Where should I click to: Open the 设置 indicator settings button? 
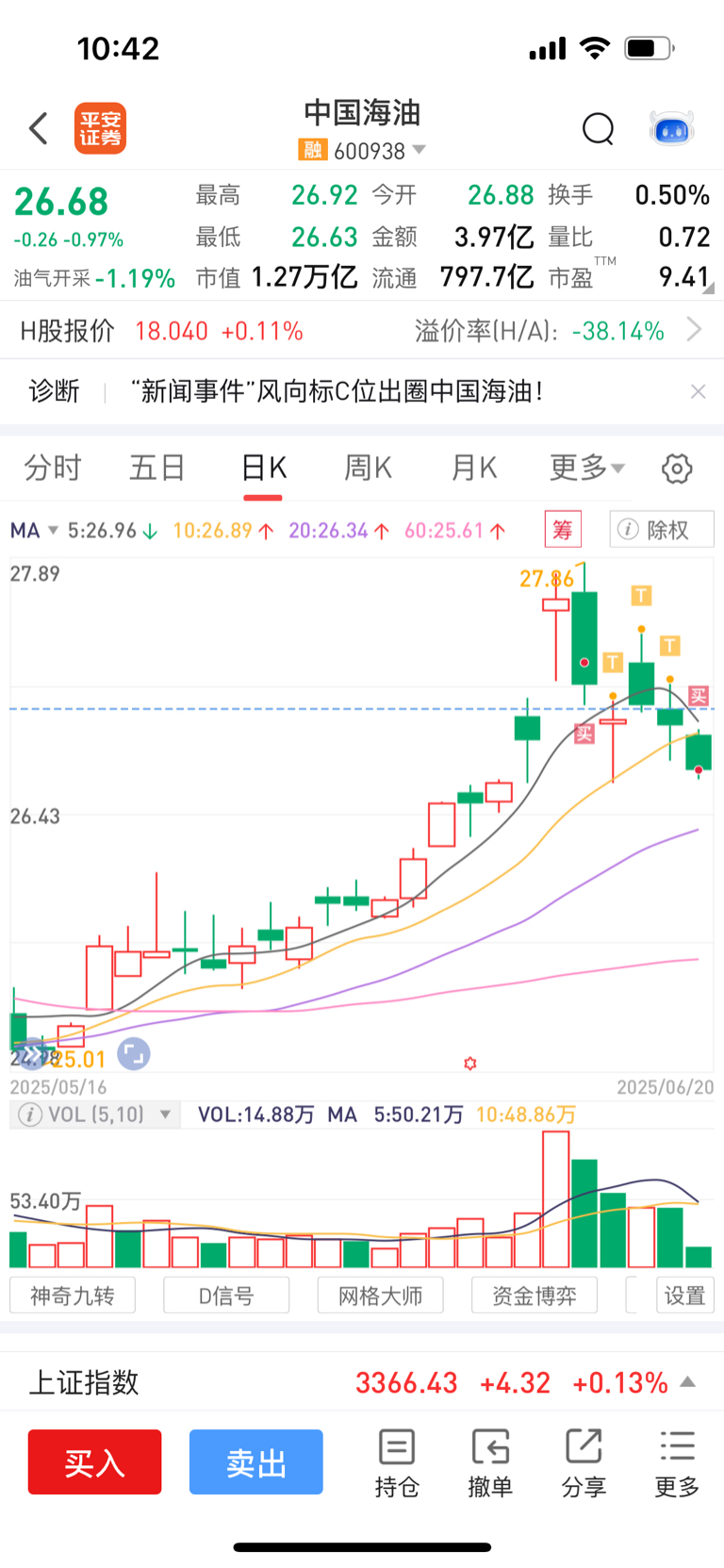[685, 1296]
